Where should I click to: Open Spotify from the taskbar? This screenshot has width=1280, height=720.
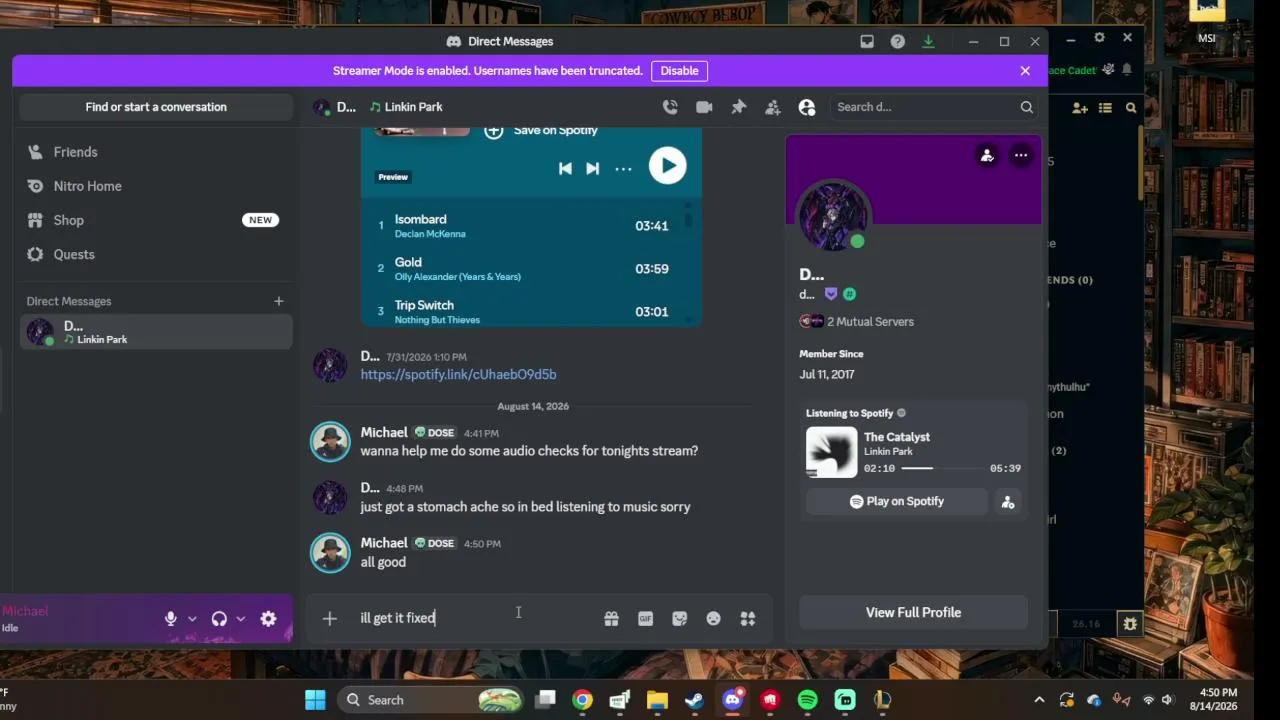point(808,700)
